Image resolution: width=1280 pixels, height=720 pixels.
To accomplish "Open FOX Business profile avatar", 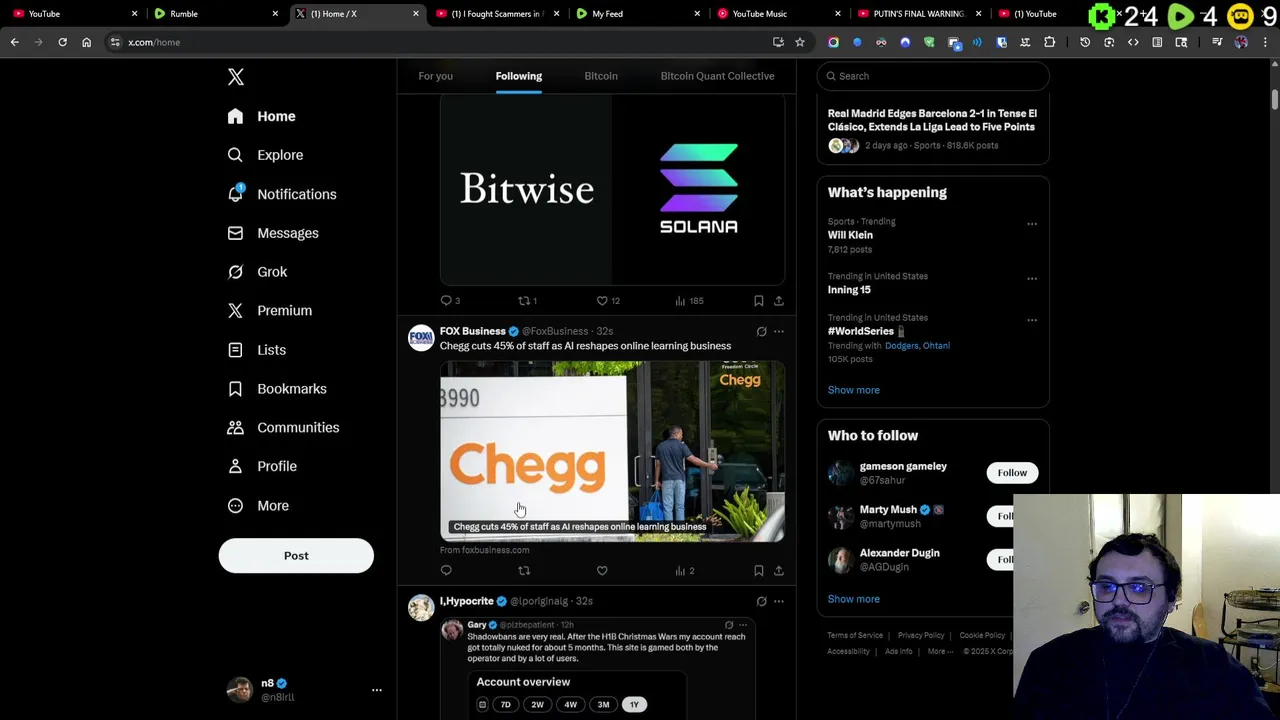I will tap(421, 338).
